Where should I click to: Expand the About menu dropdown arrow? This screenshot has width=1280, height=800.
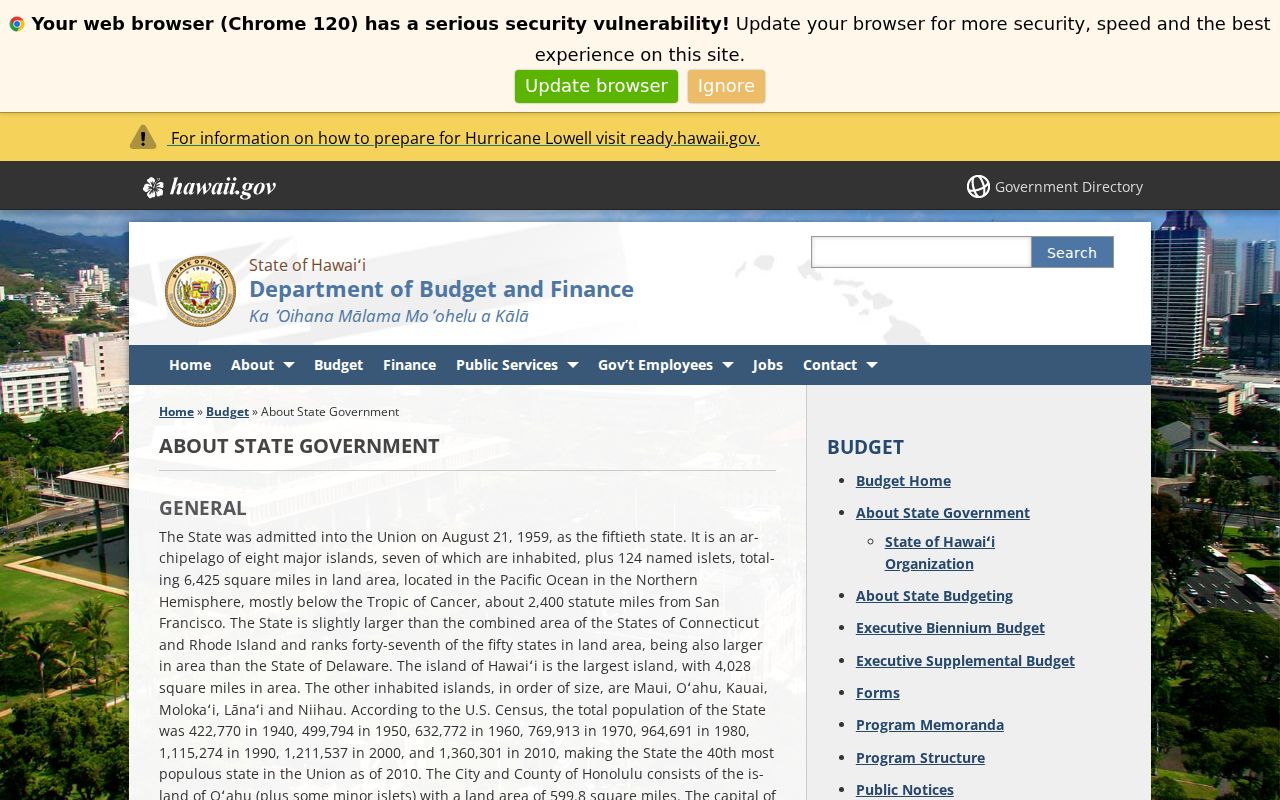point(289,365)
